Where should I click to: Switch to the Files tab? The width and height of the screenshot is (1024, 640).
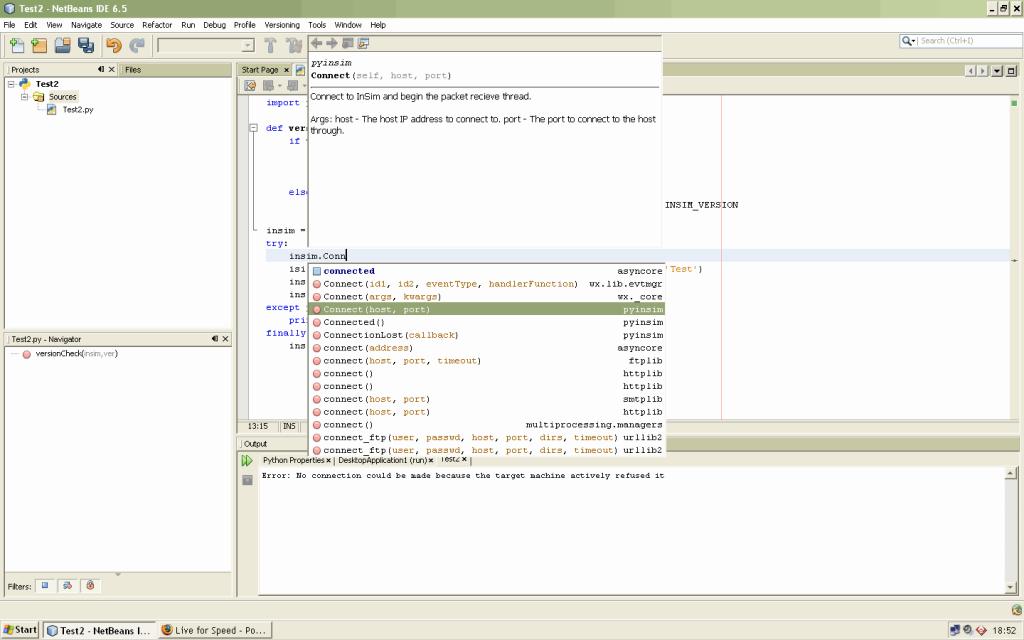133,69
